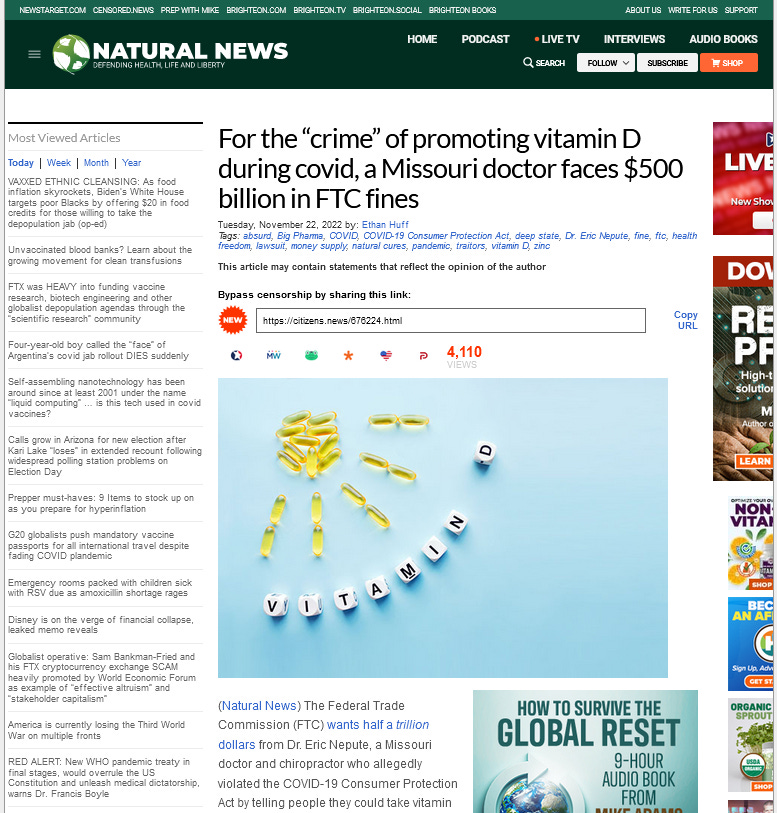Viewport: 777px width, 813px height.
Task: Open 'G20 globalists push' article
Action: [x=98, y=545]
